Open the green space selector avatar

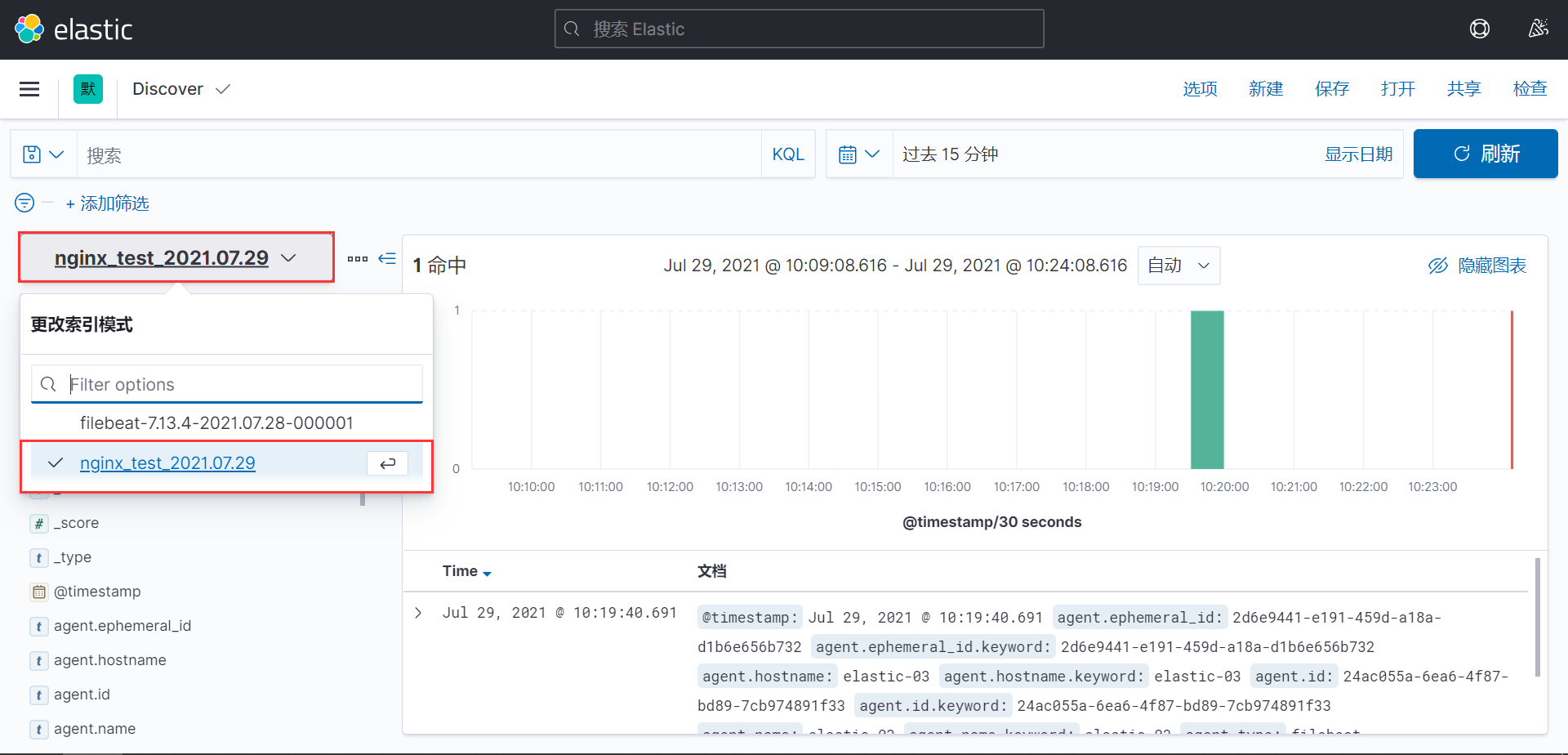click(x=88, y=89)
